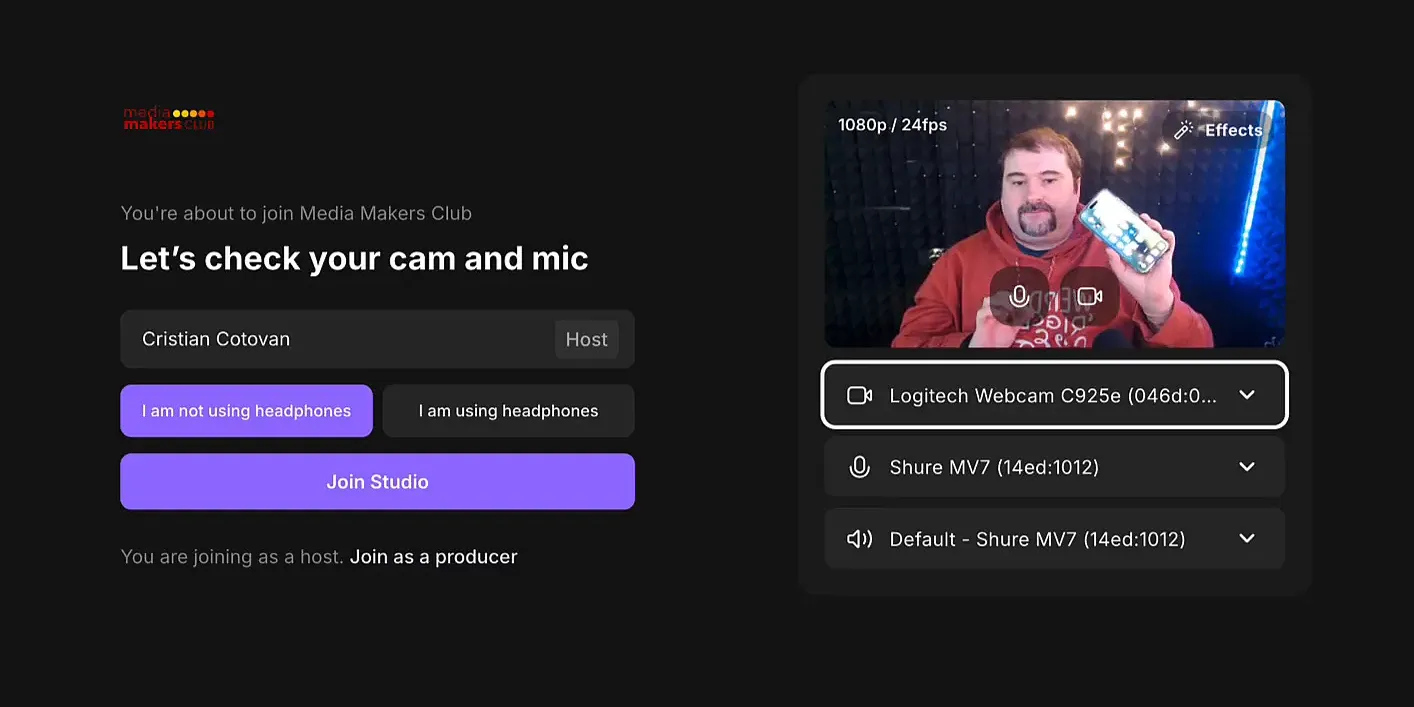Select "I am using headphones" option
The height and width of the screenshot is (707, 1414).
coord(508,411)
